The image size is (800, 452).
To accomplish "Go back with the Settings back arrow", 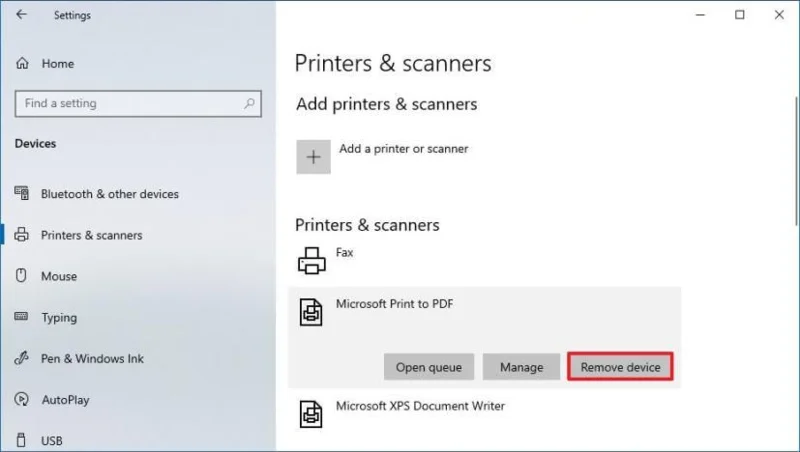I will point(21,15).
